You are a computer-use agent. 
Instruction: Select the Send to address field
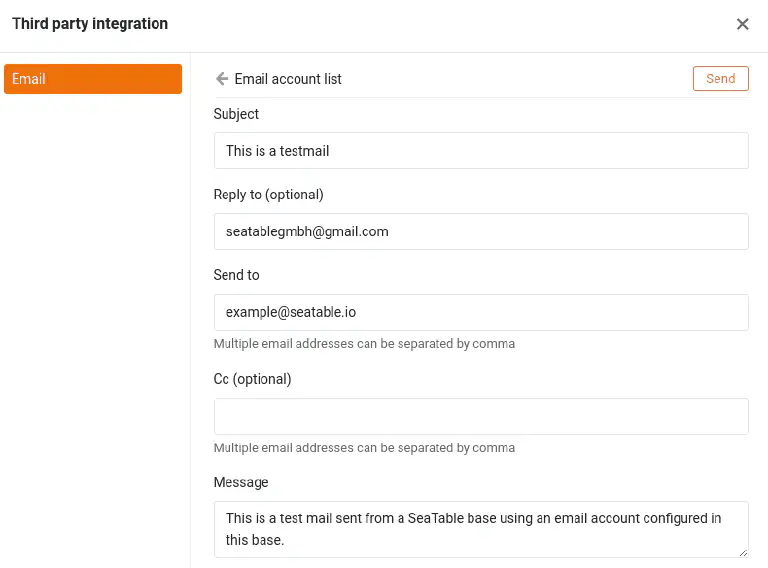(x=481, y=312)
